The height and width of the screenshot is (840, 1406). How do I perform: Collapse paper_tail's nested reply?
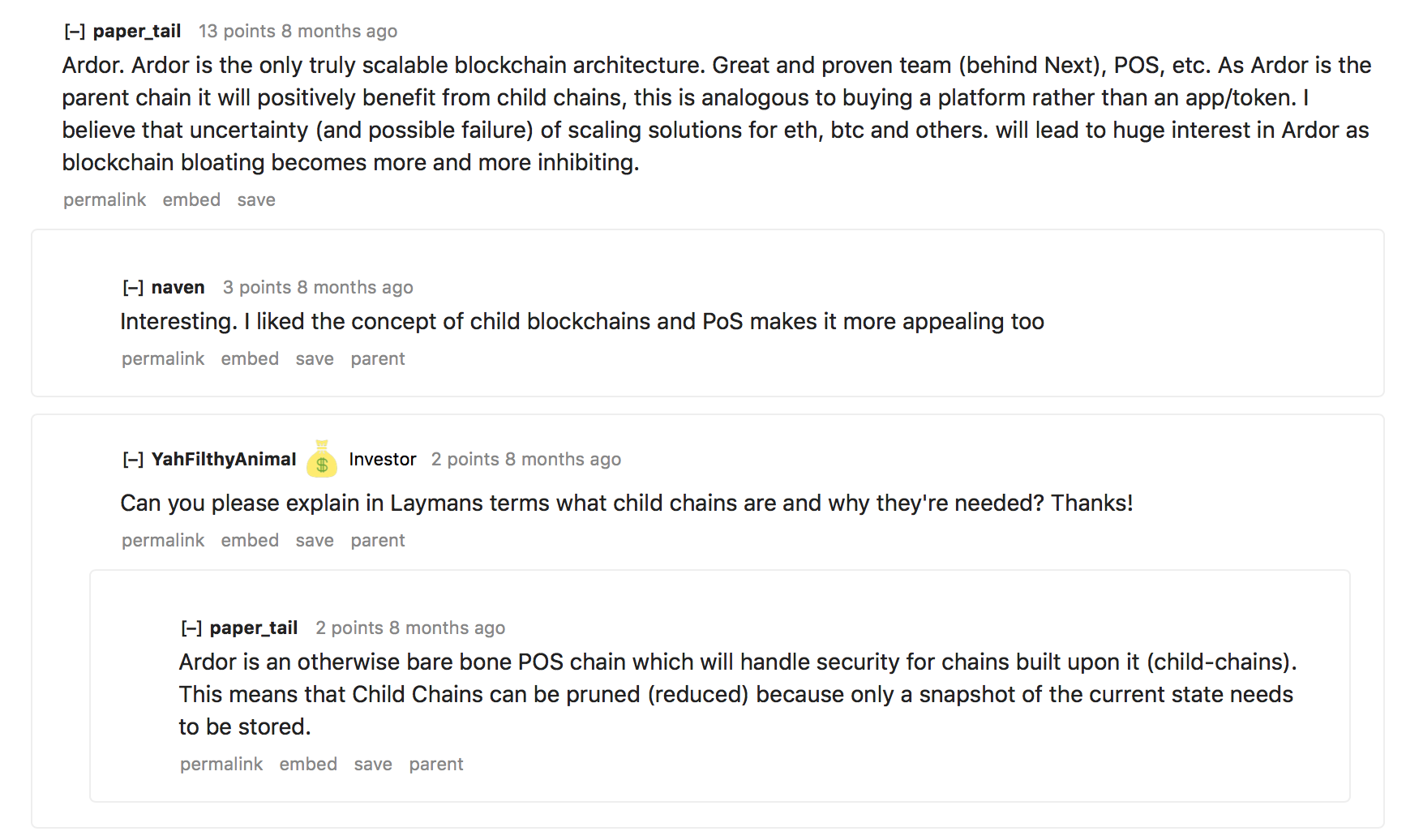click(x=191, y=628)
